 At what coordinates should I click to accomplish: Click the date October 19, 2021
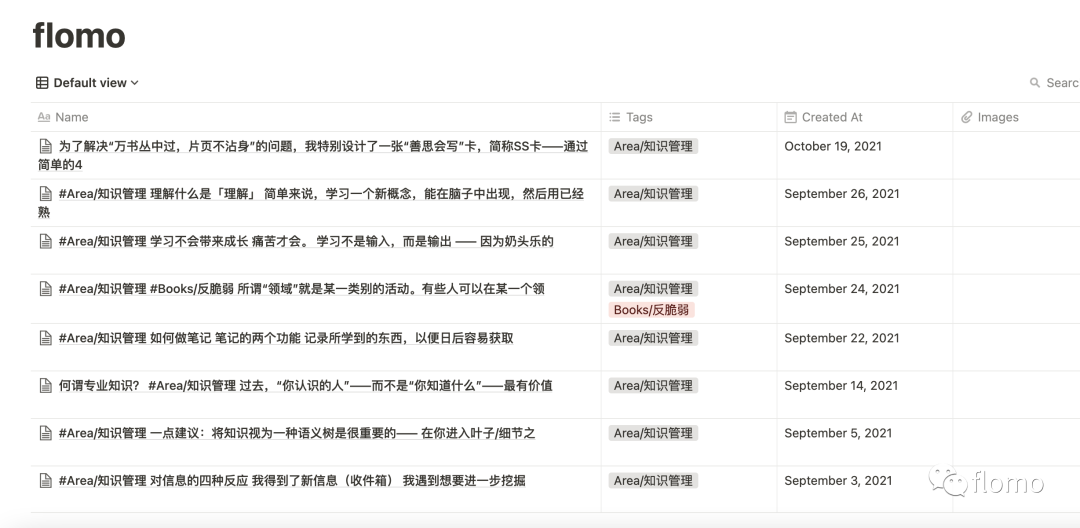[x=833, y=146]
